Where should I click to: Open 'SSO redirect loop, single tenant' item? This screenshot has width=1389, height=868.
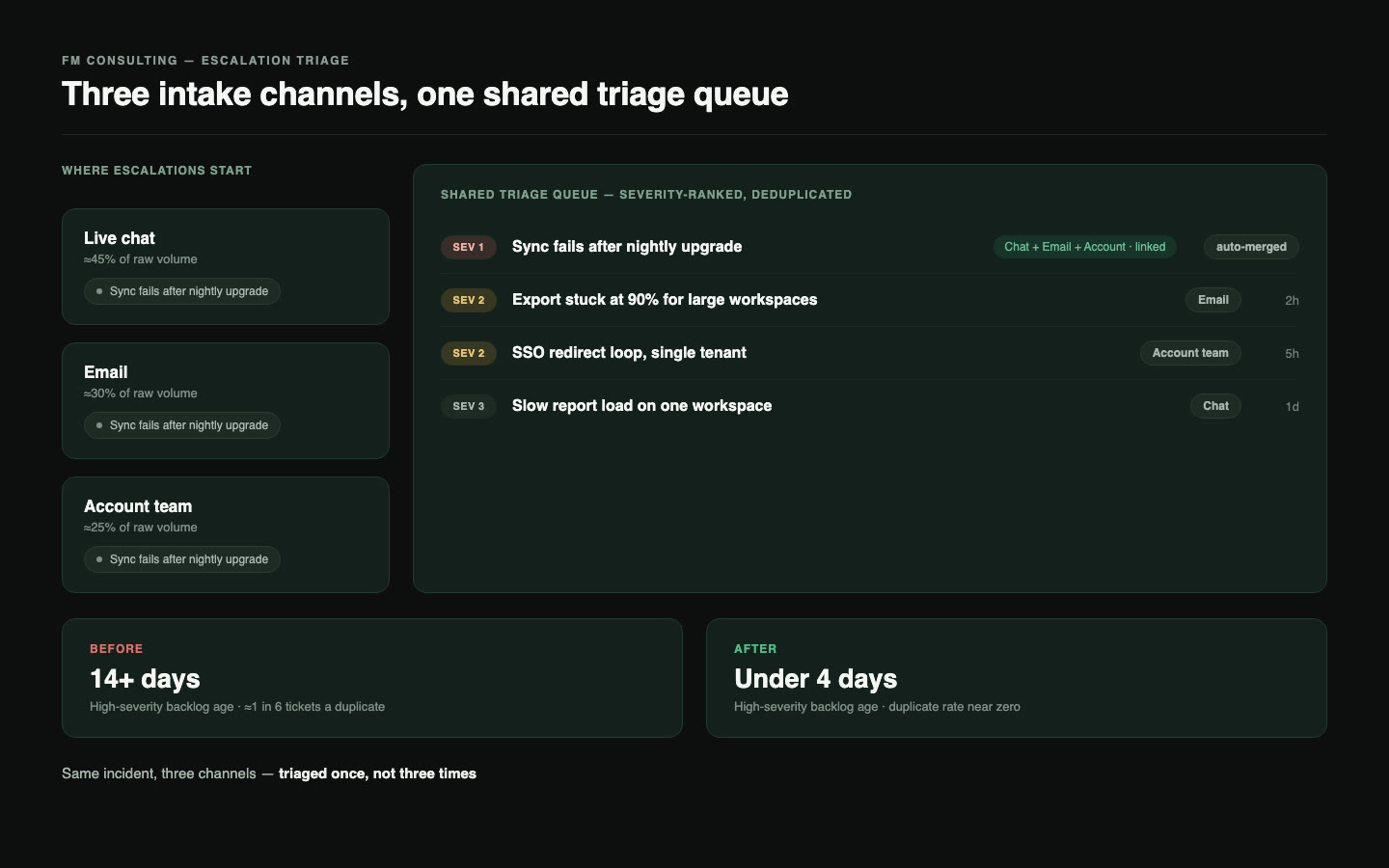(629, 353)
